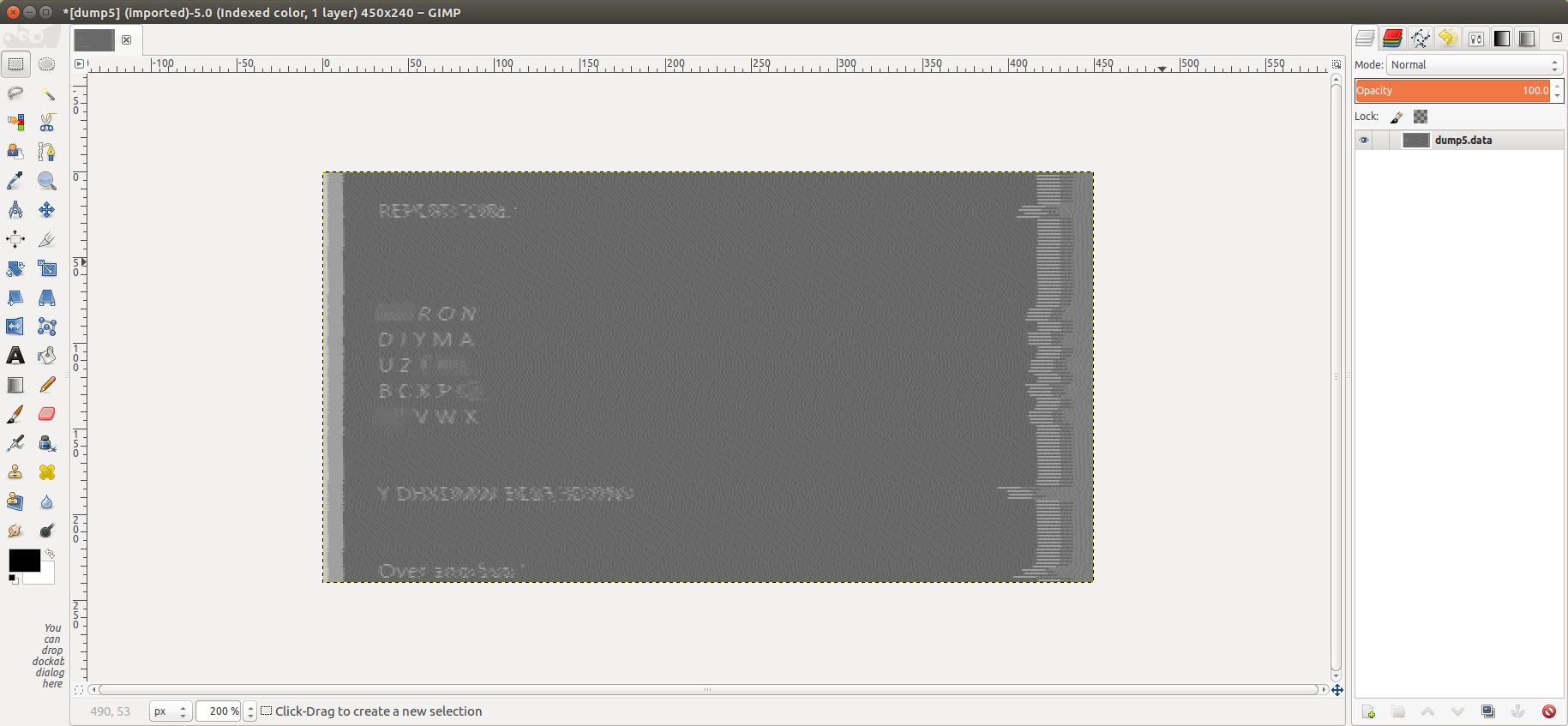The height and width of the screenshot is (726, 1568).
Task: Select the Heal tool bandage icon
Action: (47, 472)
